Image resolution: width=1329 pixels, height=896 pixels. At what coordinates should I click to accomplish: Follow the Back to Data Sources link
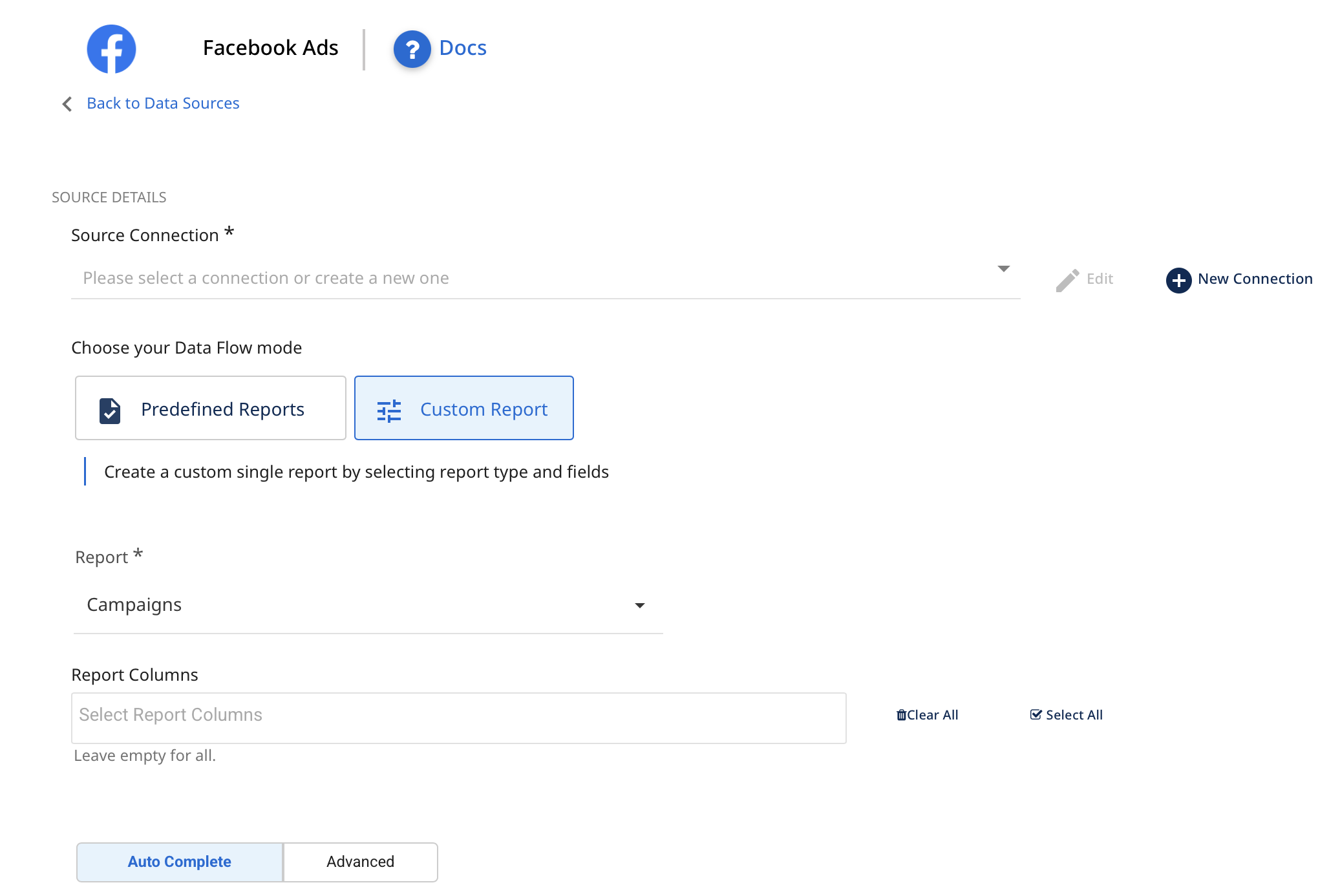pyautogui.click(x=163, y=103)
